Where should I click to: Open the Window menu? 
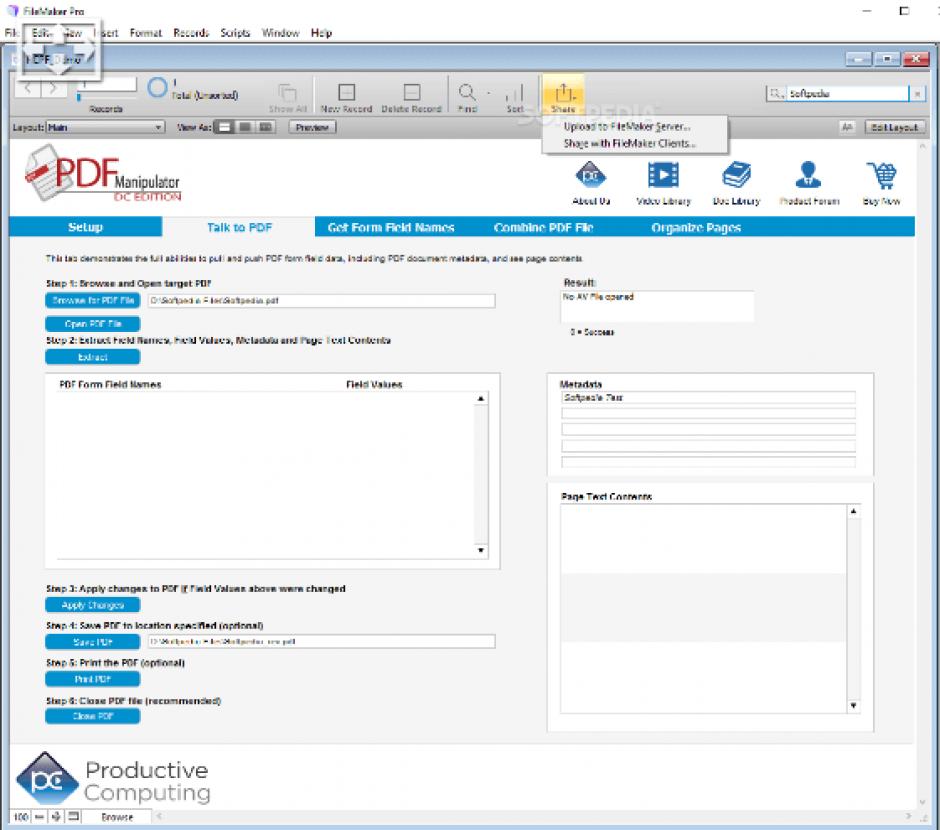tap(280, 33)
